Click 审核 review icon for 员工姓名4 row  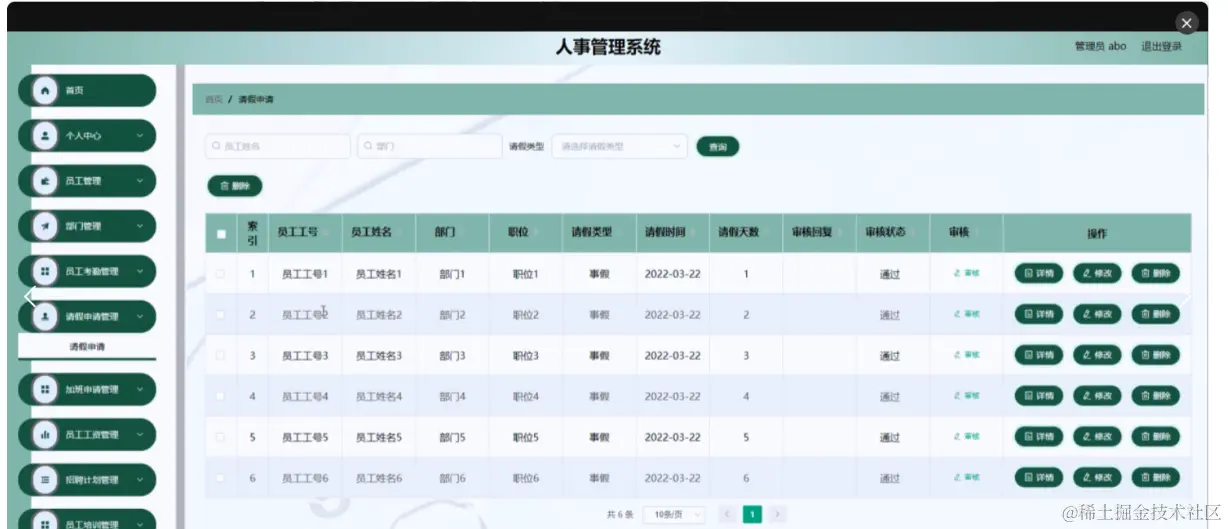pyautogui.click(x=966, y=396)
